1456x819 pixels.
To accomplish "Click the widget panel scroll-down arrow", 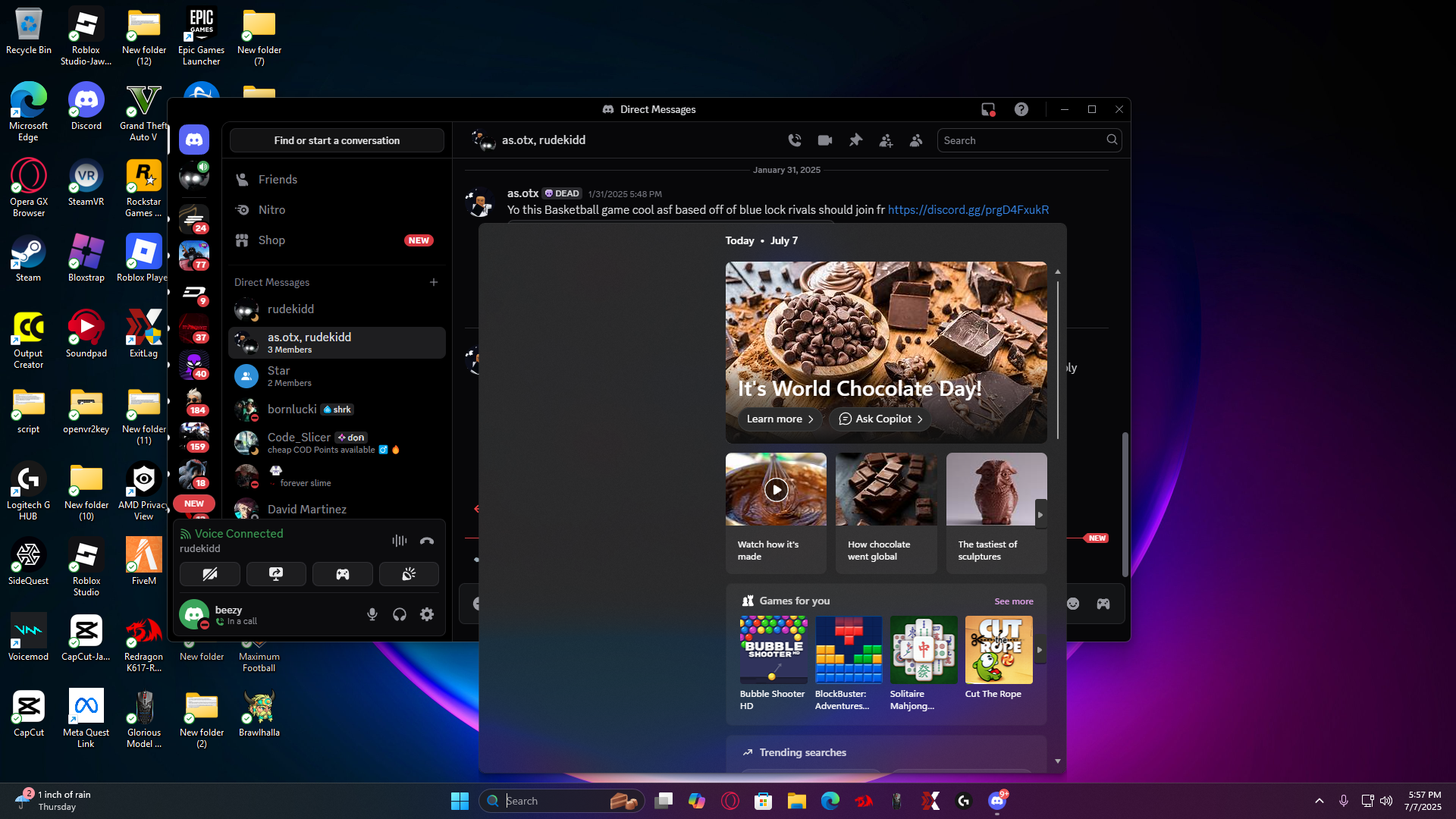I will (x=1057, y=761).
